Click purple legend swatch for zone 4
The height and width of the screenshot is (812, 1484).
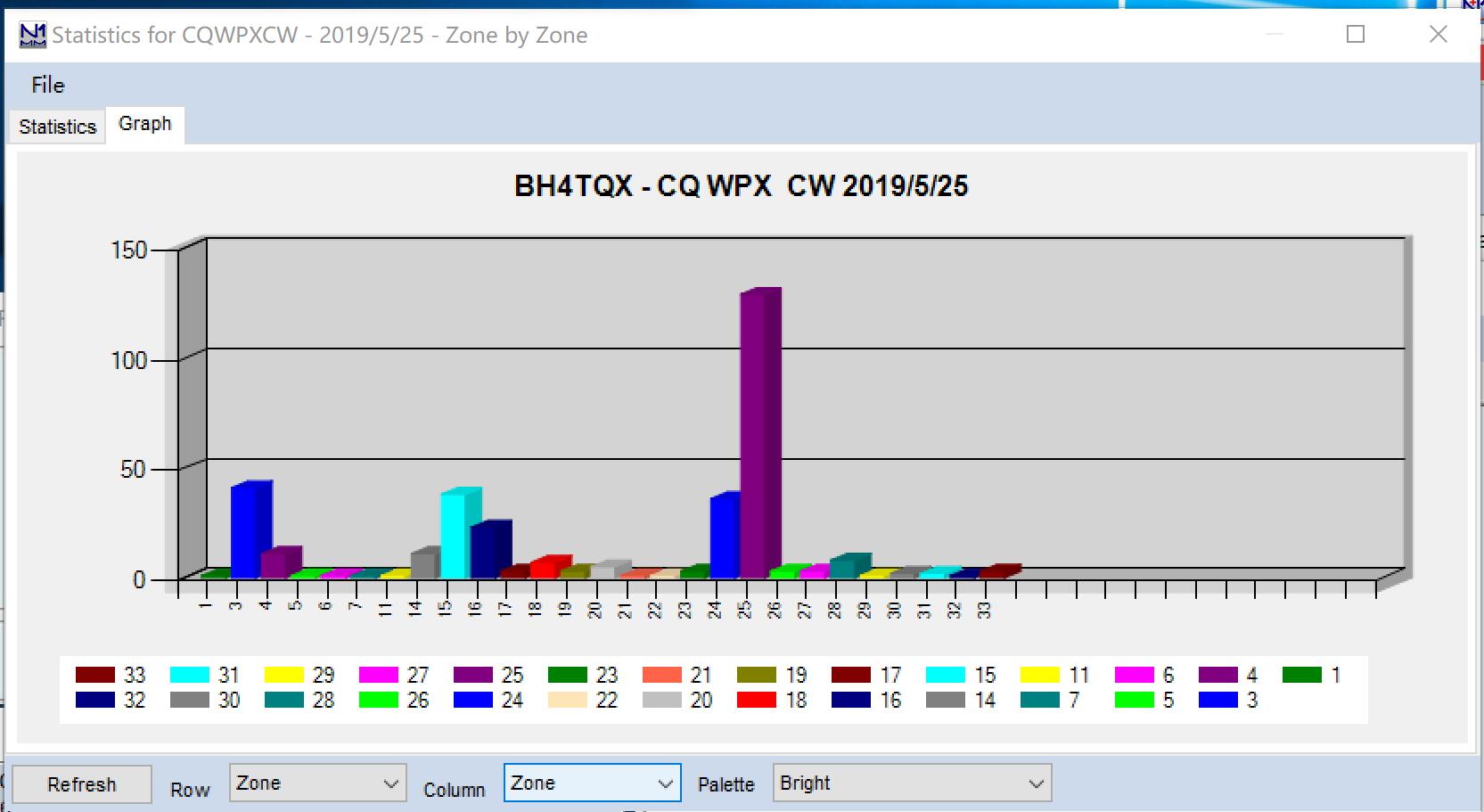pos(1218,675)
